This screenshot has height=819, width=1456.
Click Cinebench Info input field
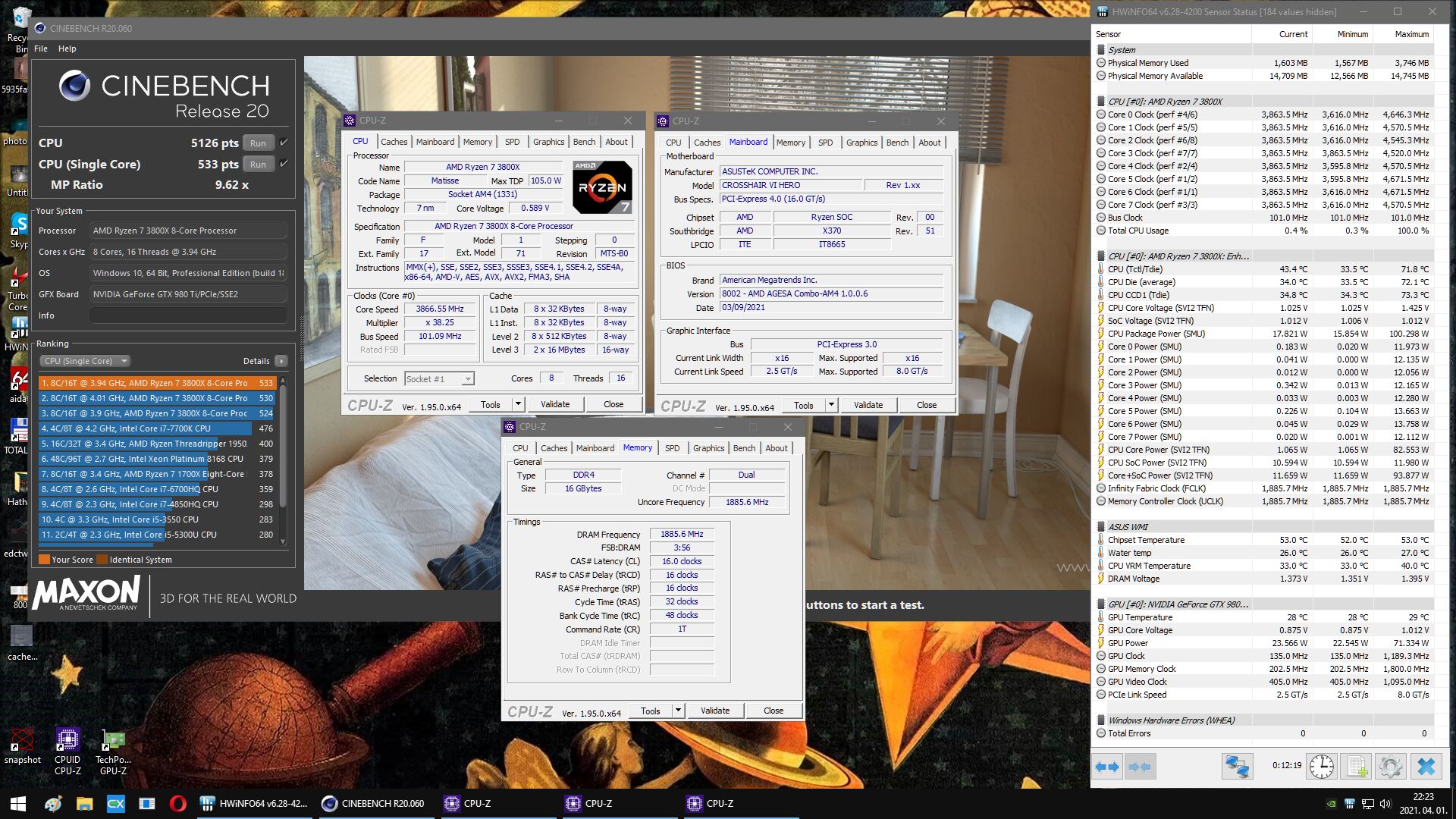click(188, 315)
